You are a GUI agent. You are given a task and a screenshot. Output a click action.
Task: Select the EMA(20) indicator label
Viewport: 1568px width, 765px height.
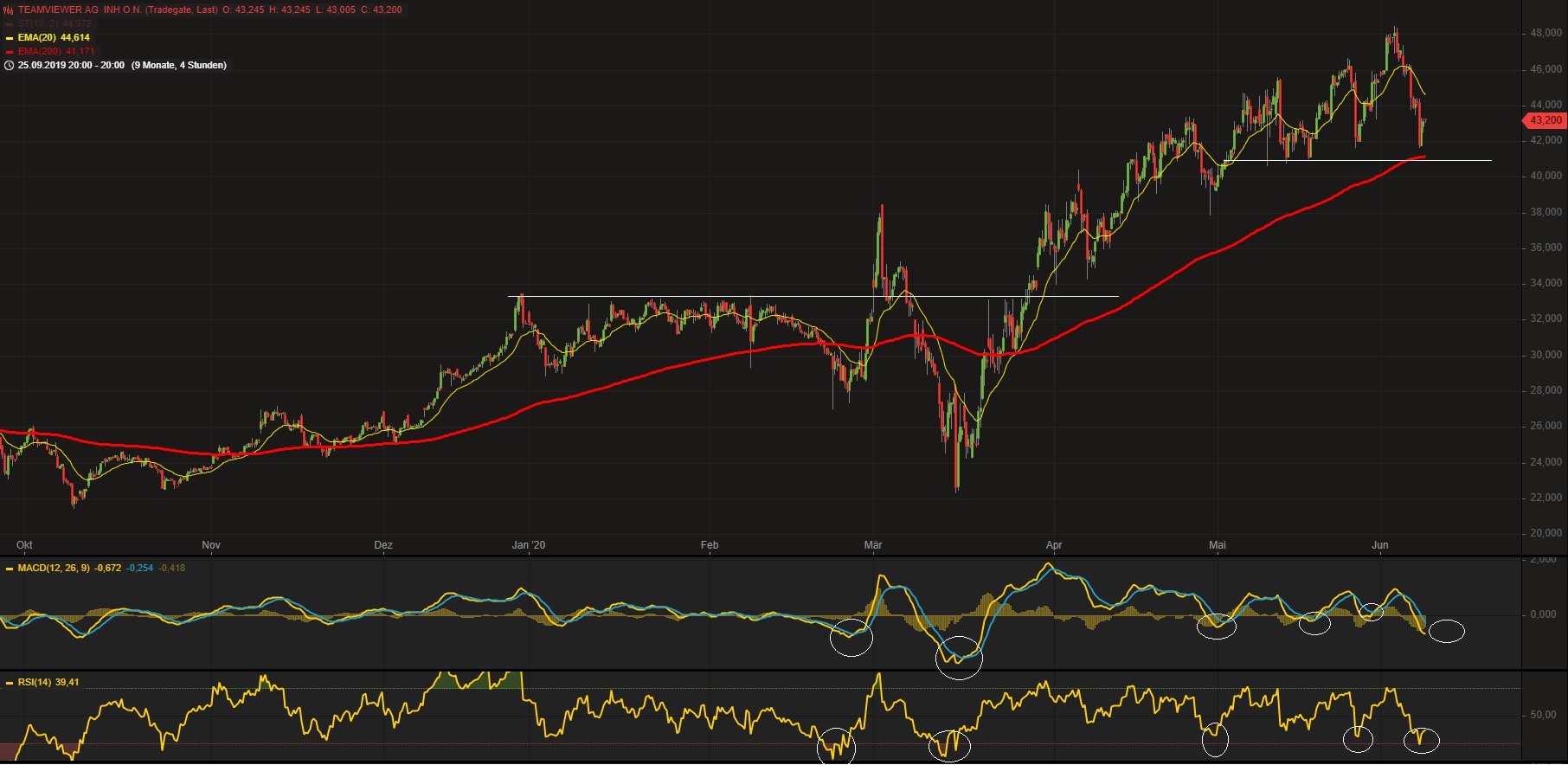coord(54,38)
